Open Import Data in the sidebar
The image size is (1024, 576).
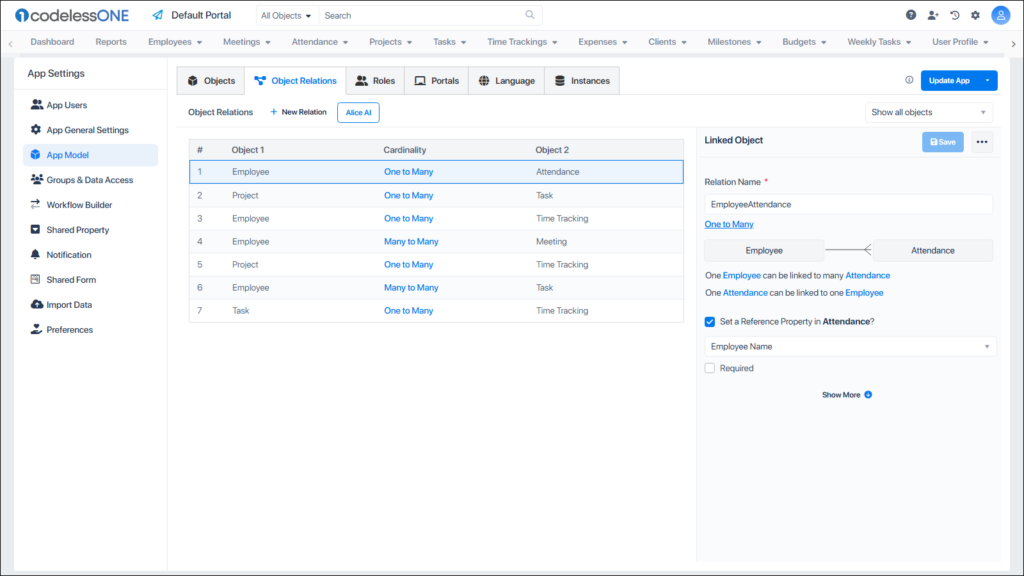[x=69, y=304]
